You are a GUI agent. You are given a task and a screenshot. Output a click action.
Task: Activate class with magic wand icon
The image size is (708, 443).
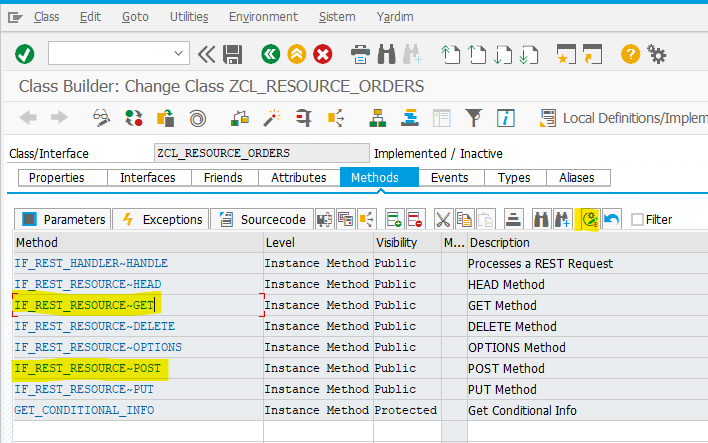click(x=272, y=118)
